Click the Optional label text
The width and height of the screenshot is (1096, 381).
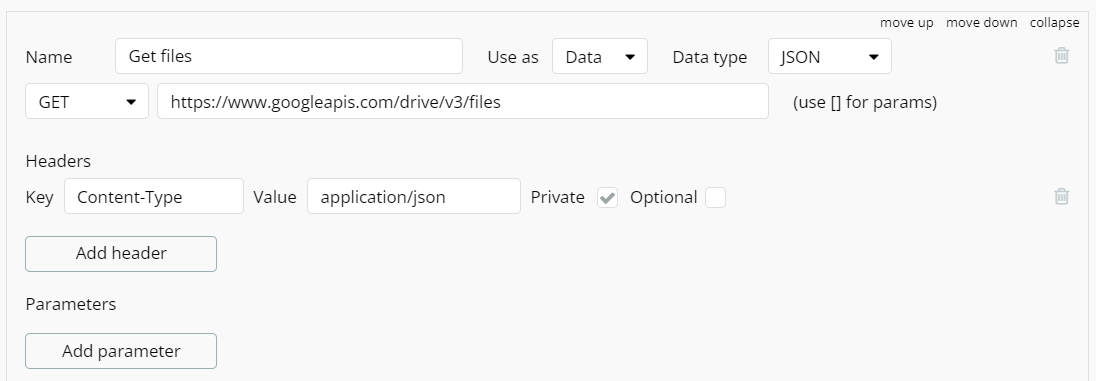click(x=663, y=197)
